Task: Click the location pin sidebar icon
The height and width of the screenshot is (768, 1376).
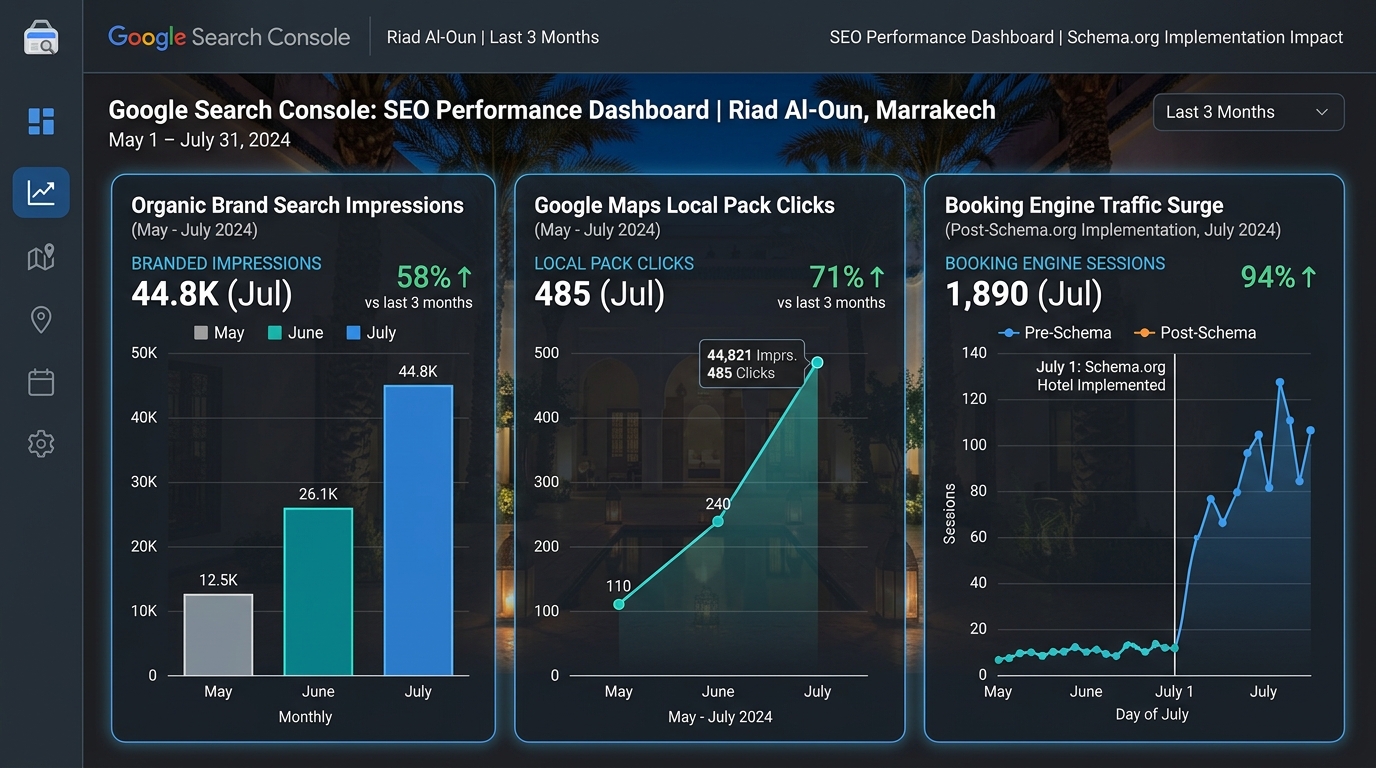Action: [x=41, y=320]
